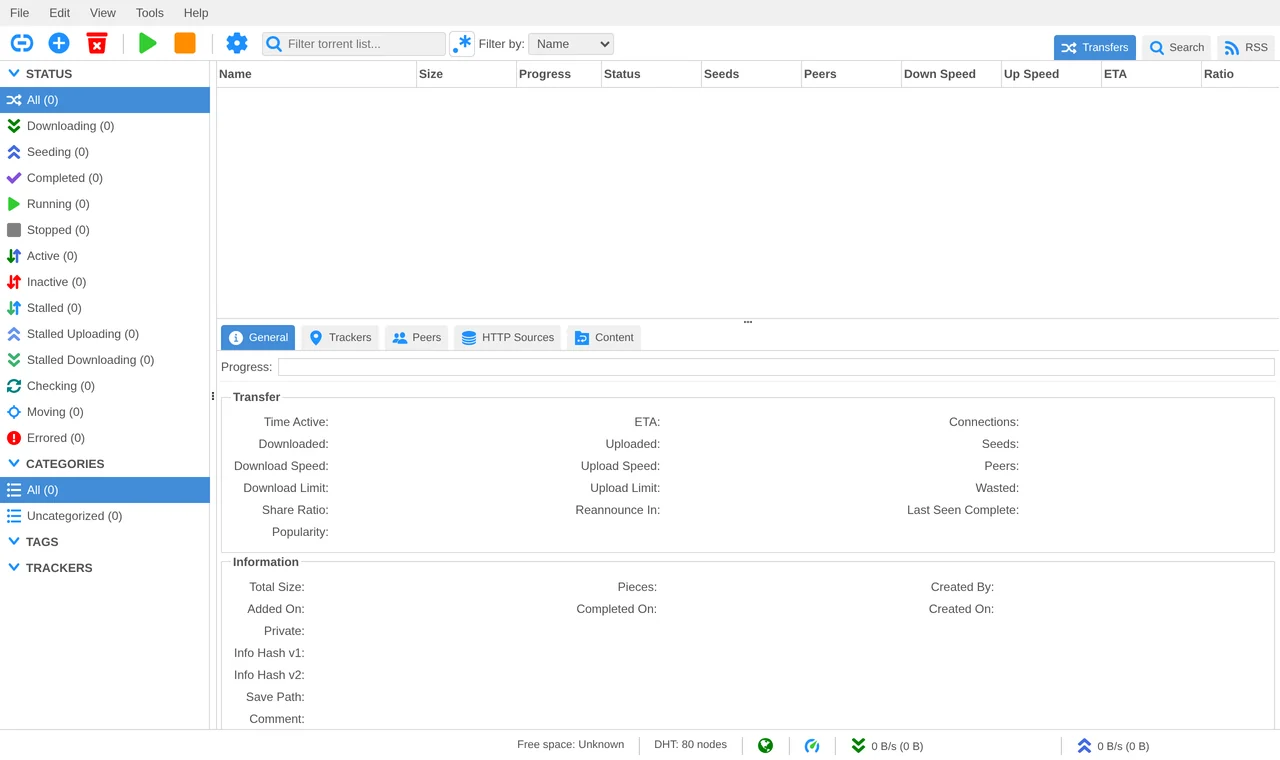
Task: Switch to the Search tab
Action: pyautogui.click(x=1177, y=47)
